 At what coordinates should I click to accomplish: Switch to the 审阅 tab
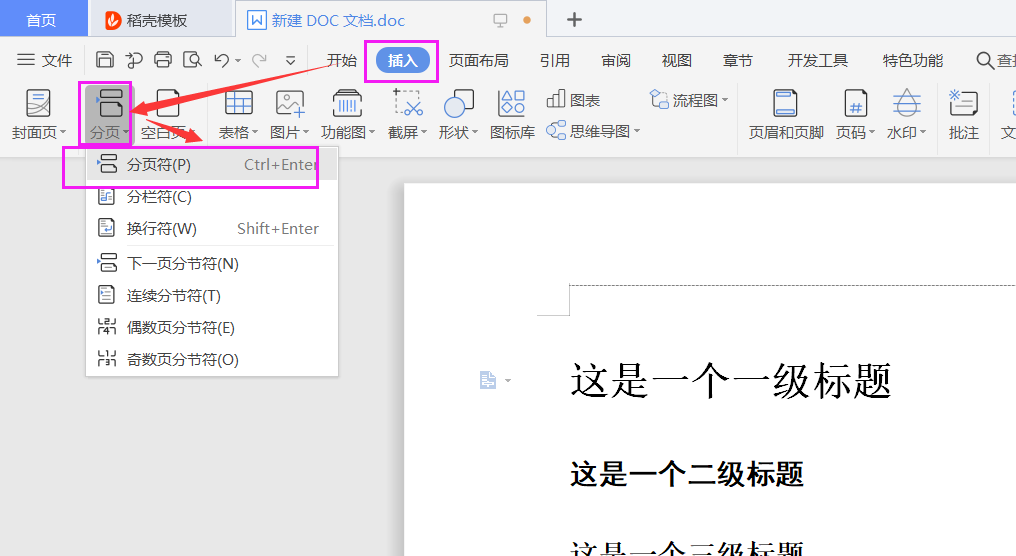[616, 60]
